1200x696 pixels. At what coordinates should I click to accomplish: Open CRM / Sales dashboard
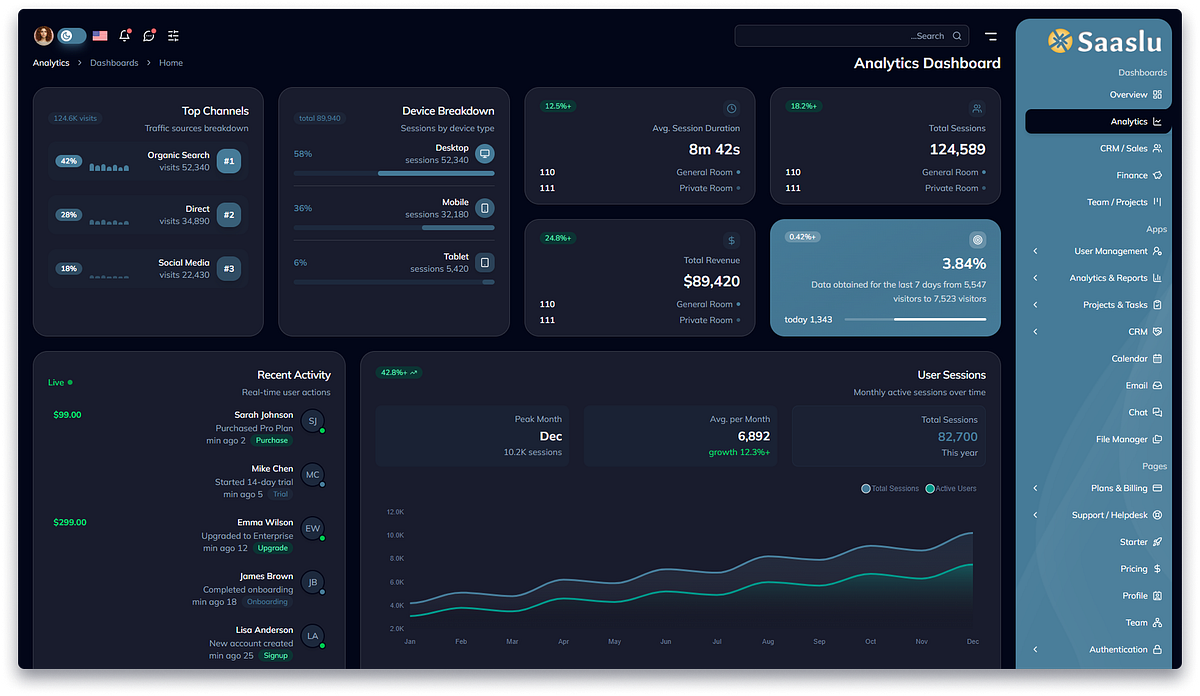point(1097,149)
